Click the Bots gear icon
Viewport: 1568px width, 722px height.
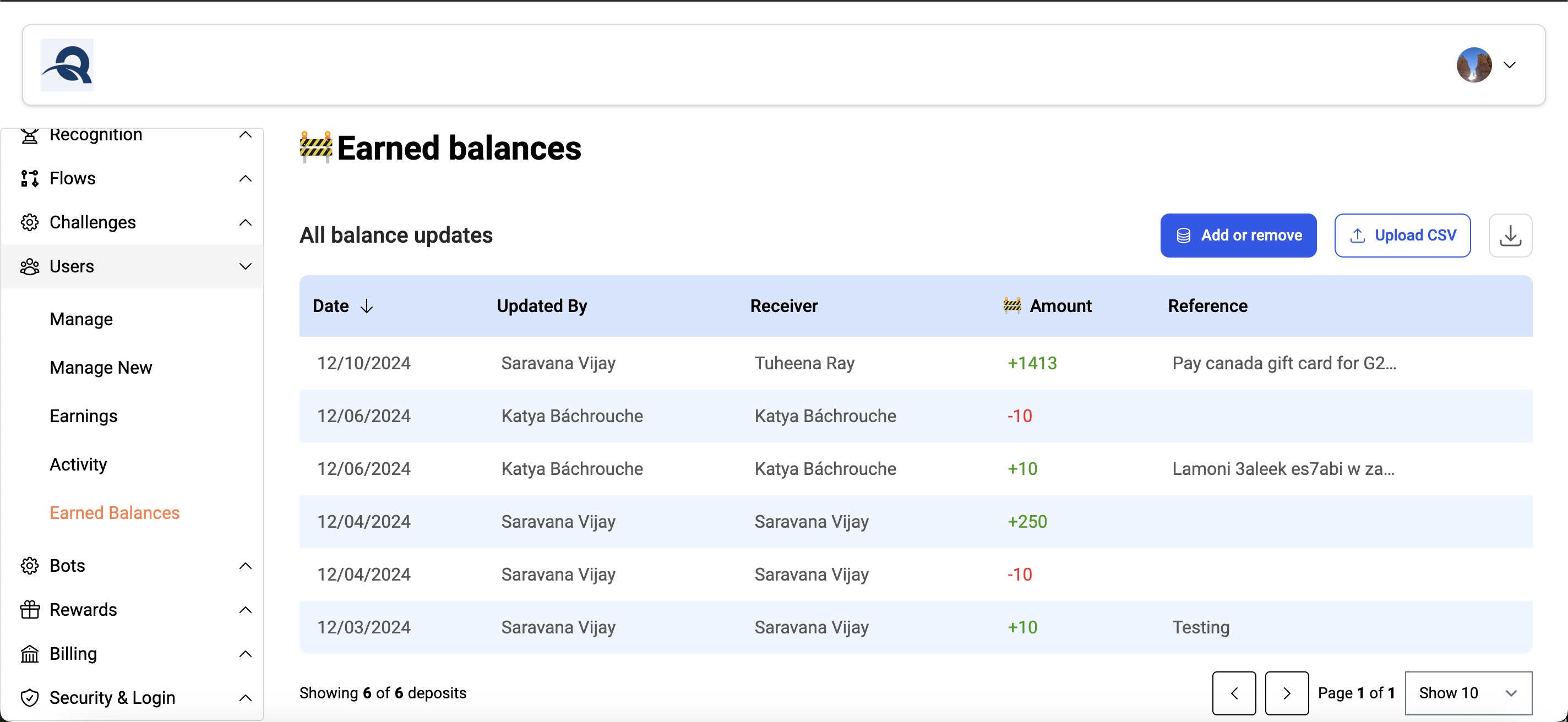click(x=29, y=566)
